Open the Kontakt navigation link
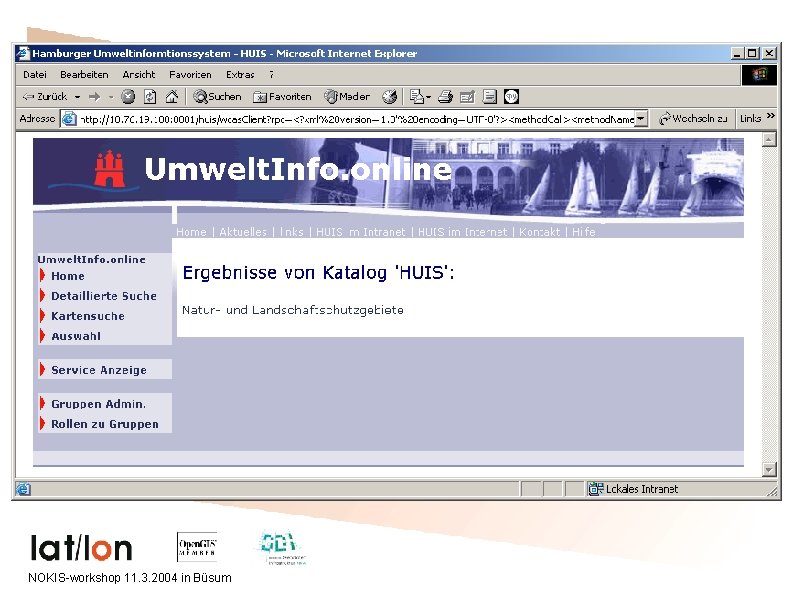The height and width of the screenshot is (595, 794). click(x=539, y=232)
